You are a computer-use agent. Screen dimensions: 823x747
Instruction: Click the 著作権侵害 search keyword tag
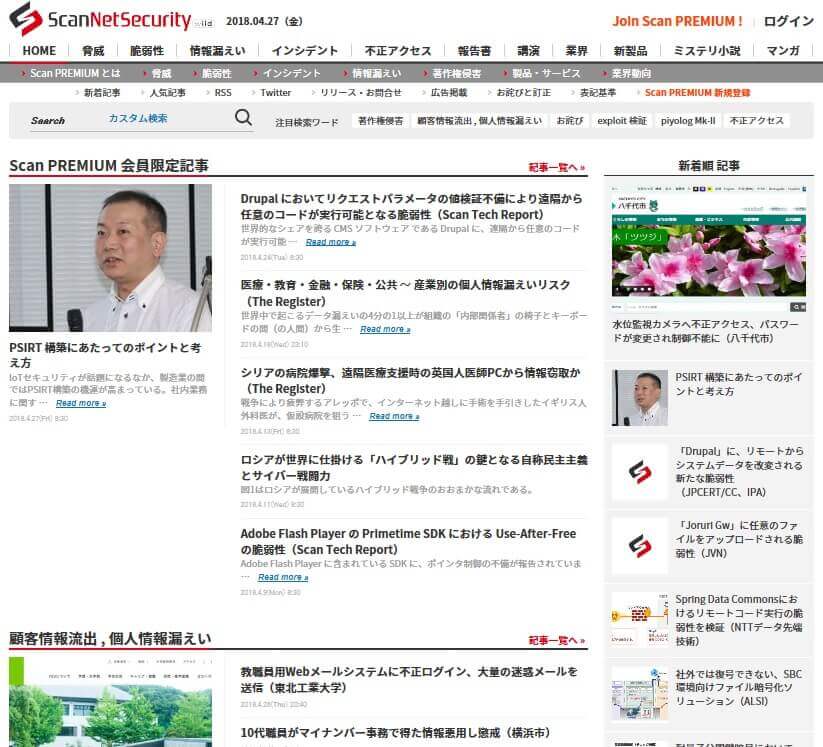[381, 121]
